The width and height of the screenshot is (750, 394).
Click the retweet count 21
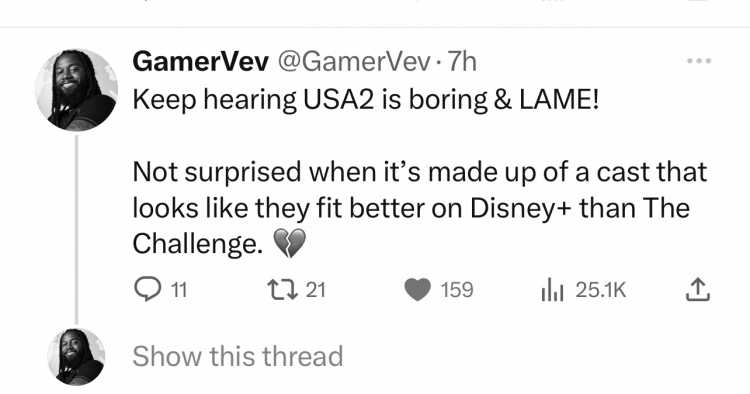coord(316,290)
